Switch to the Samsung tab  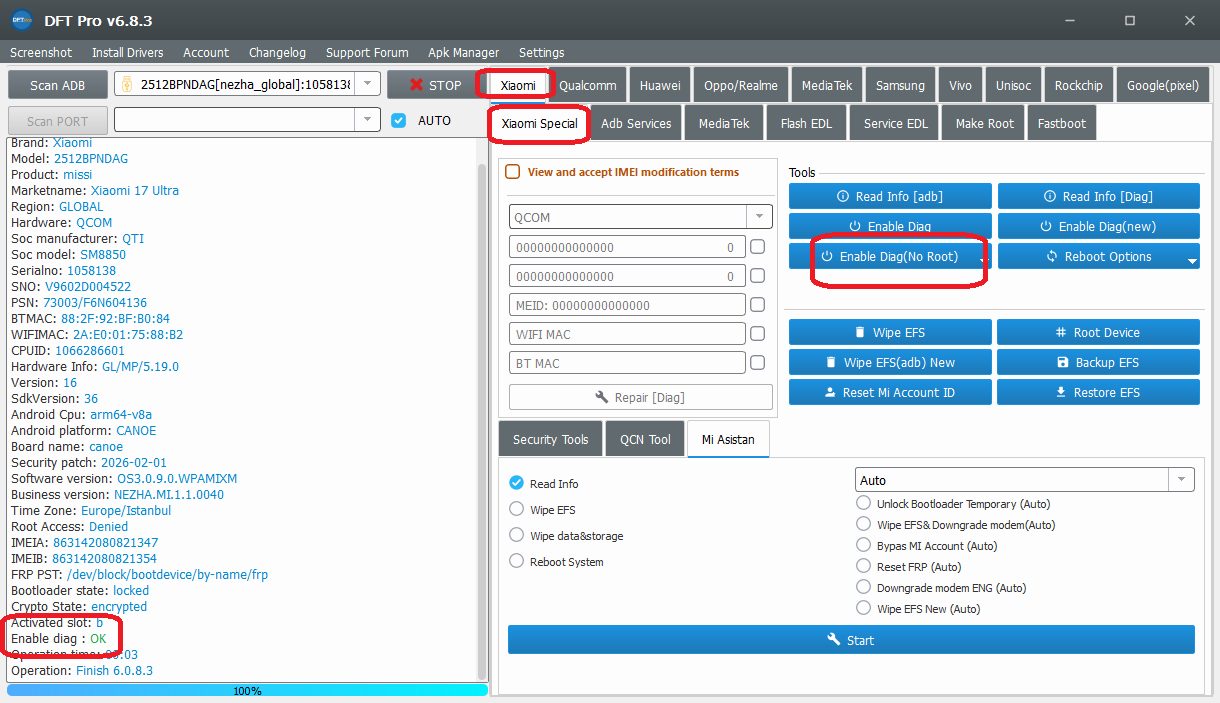coord(900,85)
